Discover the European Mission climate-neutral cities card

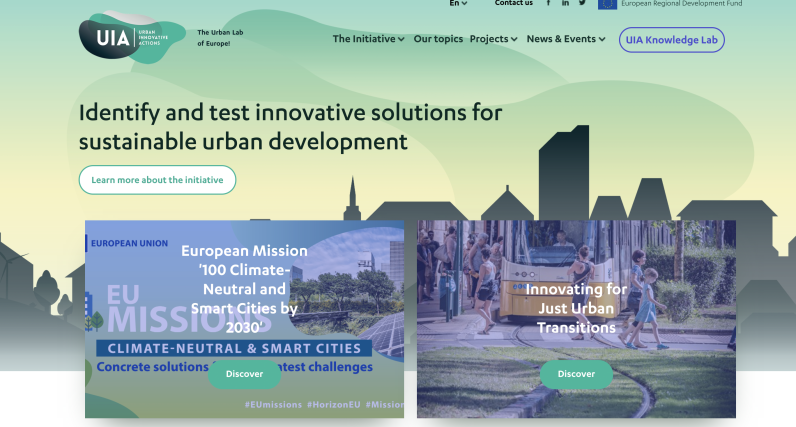click(244, 374)
